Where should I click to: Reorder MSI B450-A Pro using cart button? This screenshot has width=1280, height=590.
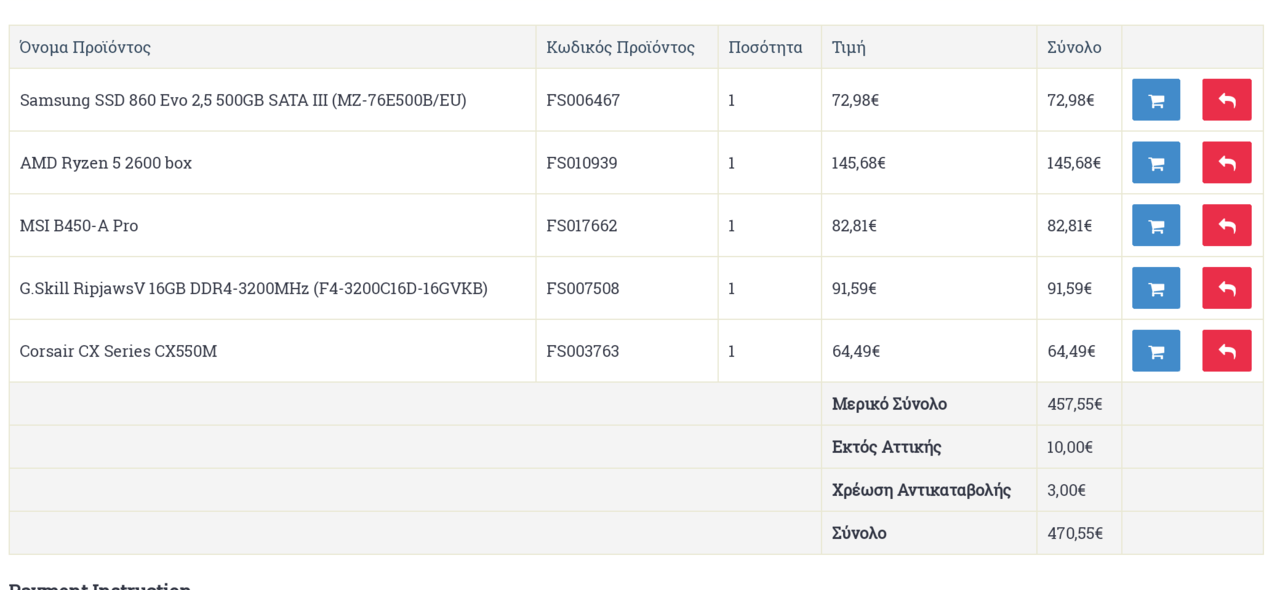pyautogui.click(x=1156, y=226)
